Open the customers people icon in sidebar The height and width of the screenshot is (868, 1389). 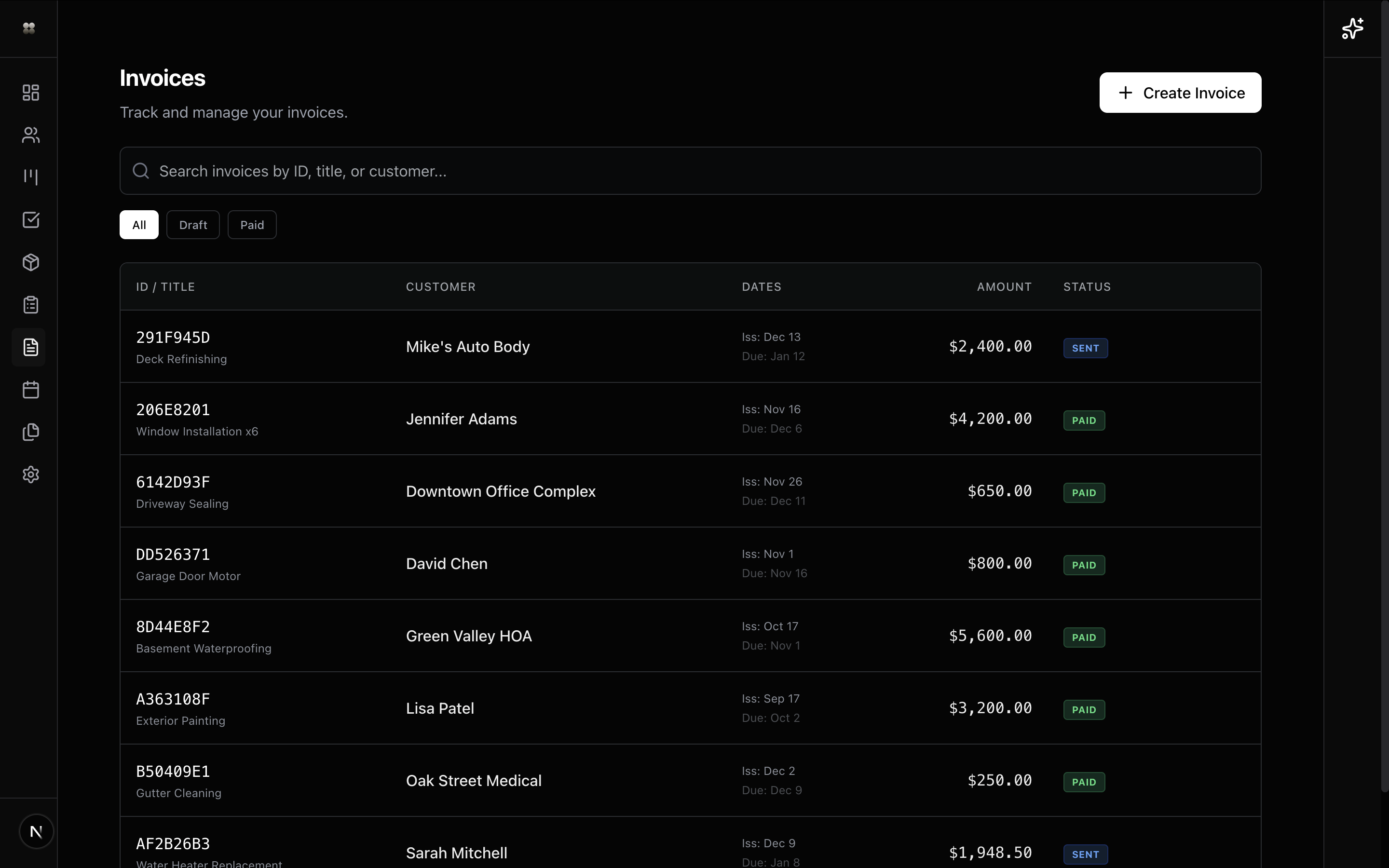[x=30, y=135]
